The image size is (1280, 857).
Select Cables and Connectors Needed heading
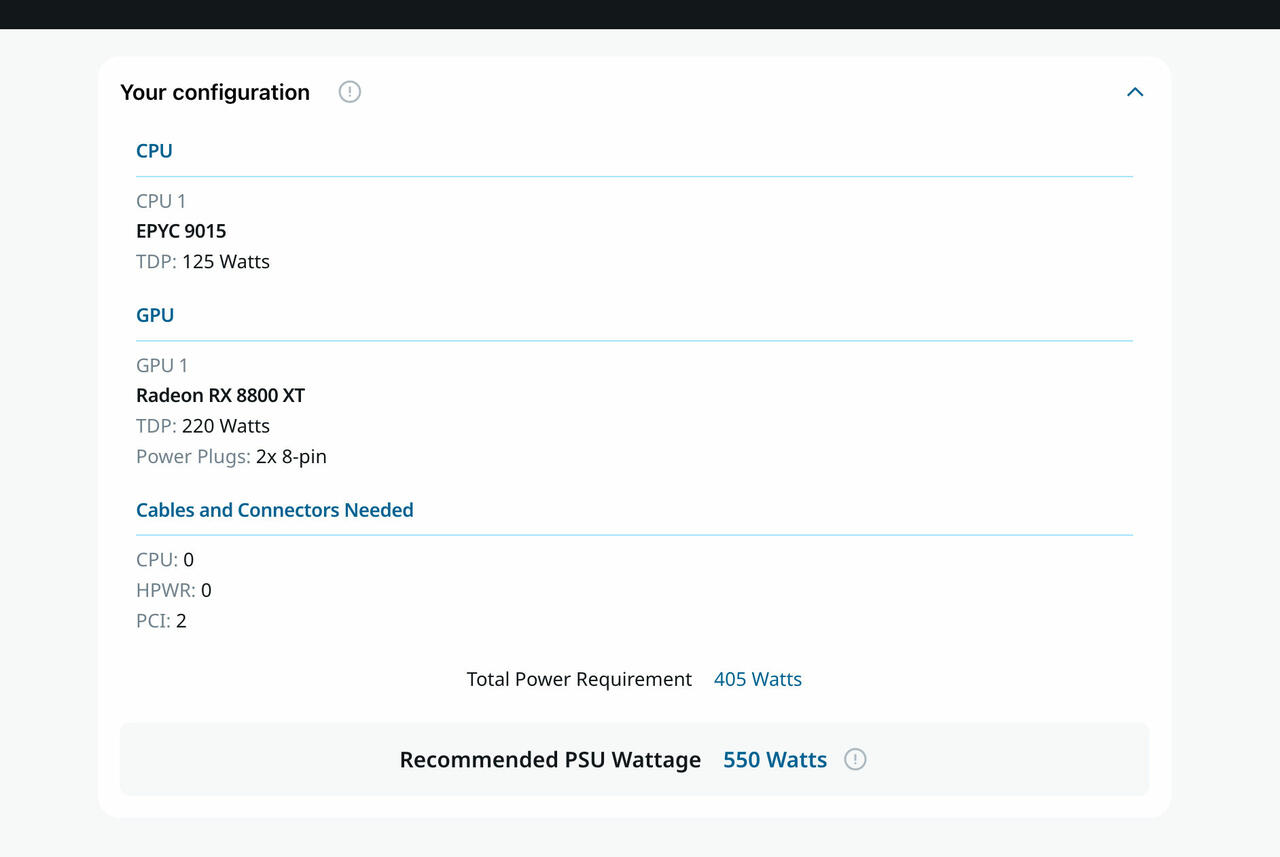point(274,510)
